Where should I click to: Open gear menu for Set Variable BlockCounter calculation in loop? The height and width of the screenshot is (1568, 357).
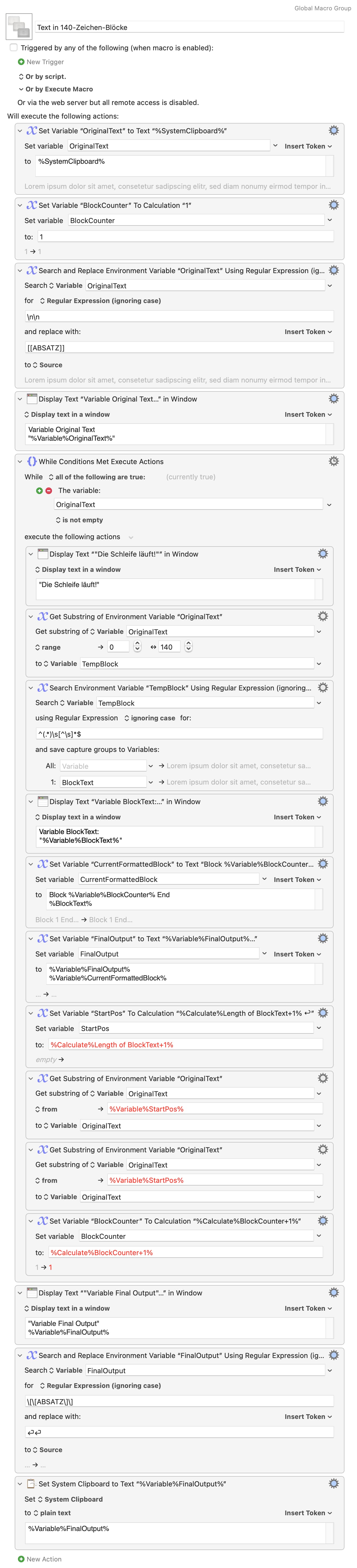tap(323, 1221)
